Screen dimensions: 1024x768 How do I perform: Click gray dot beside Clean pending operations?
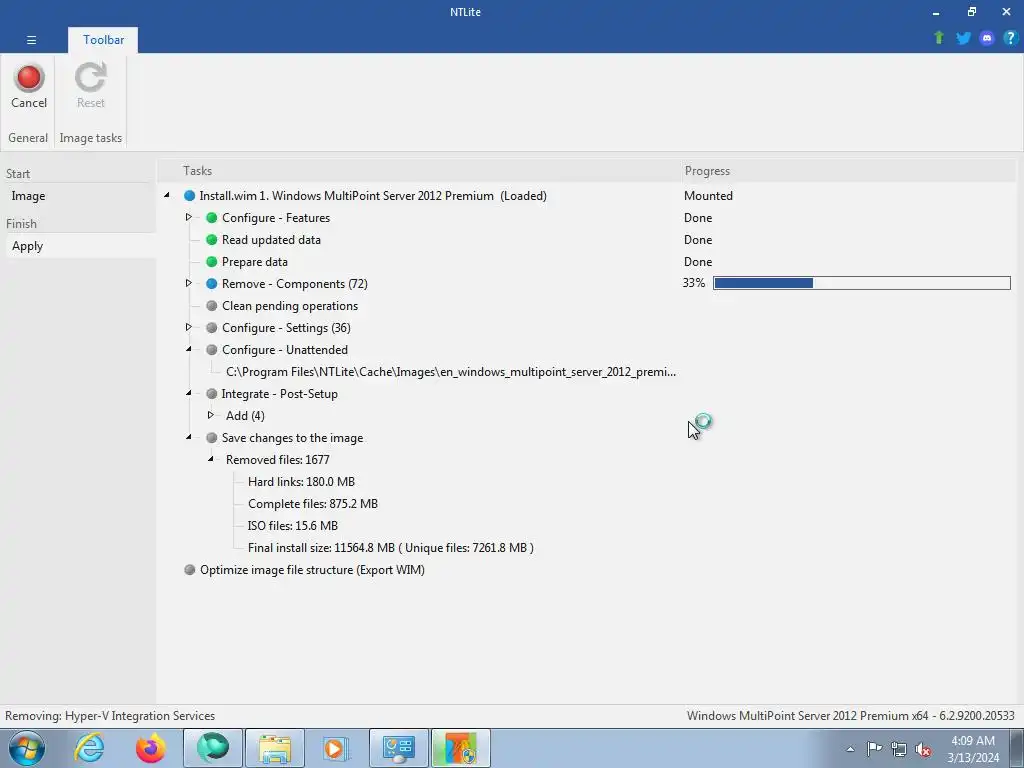coord(212,306)
